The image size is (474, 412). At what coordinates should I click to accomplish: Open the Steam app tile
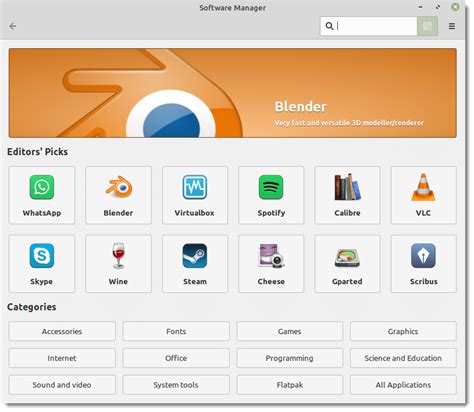[x=195, y=264]
